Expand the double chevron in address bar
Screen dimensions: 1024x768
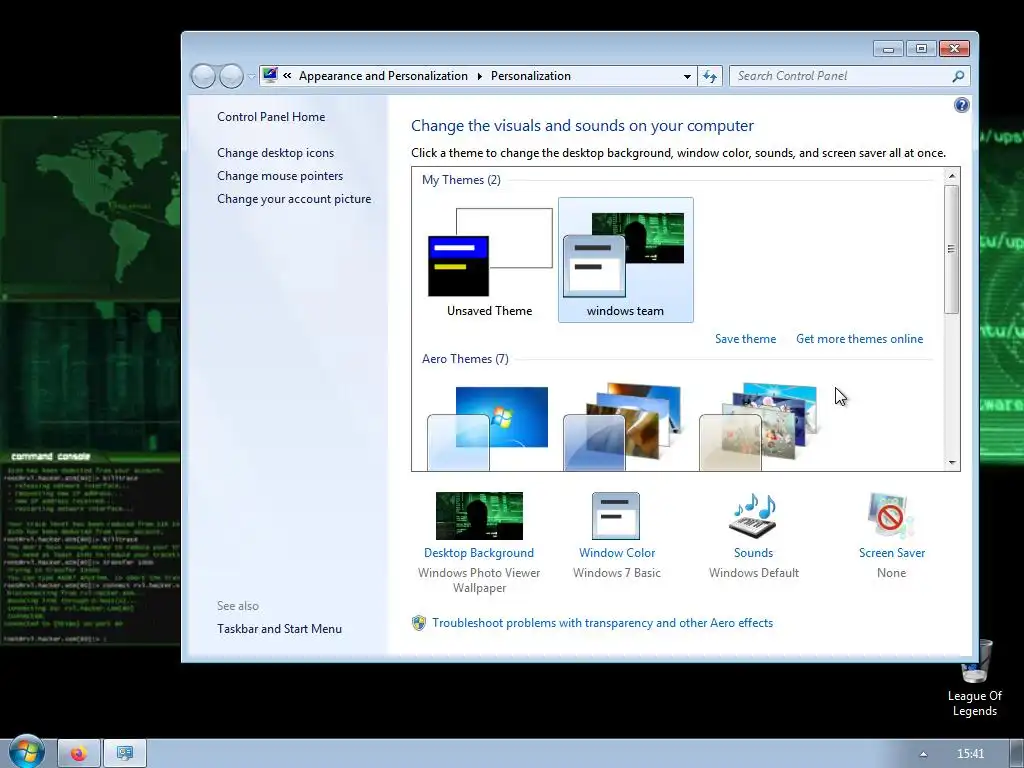point(287,76)
